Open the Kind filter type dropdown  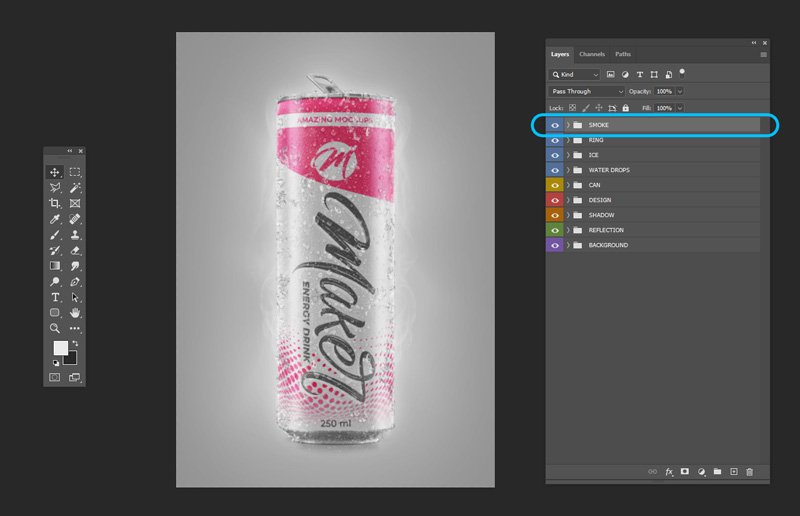[x=574, y=75]
